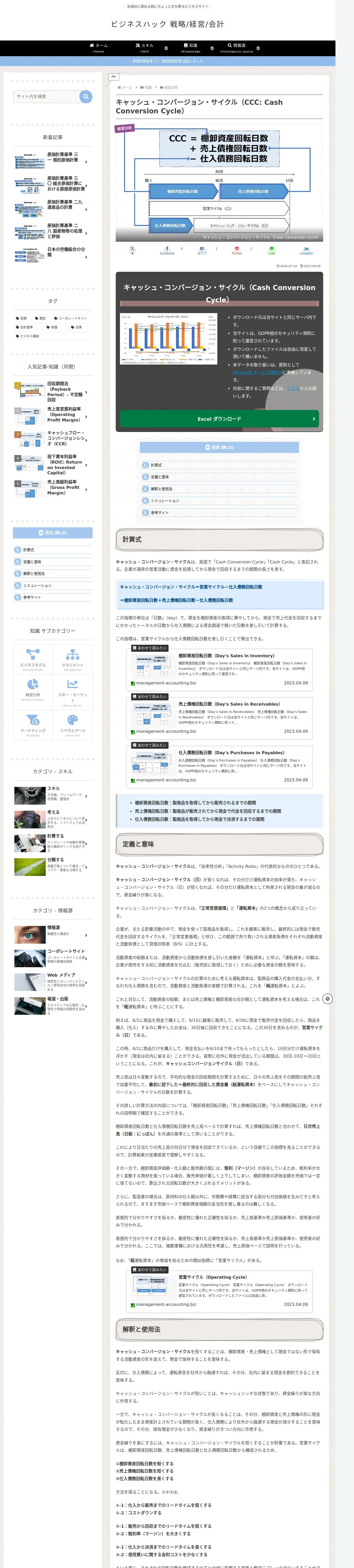Open related card 売上債権回転日数 (Day's Sales in Receivables)
Image resolution: width=354 pixels, height=1568 pixels.
pyautogui.click(x=219, y=718)
